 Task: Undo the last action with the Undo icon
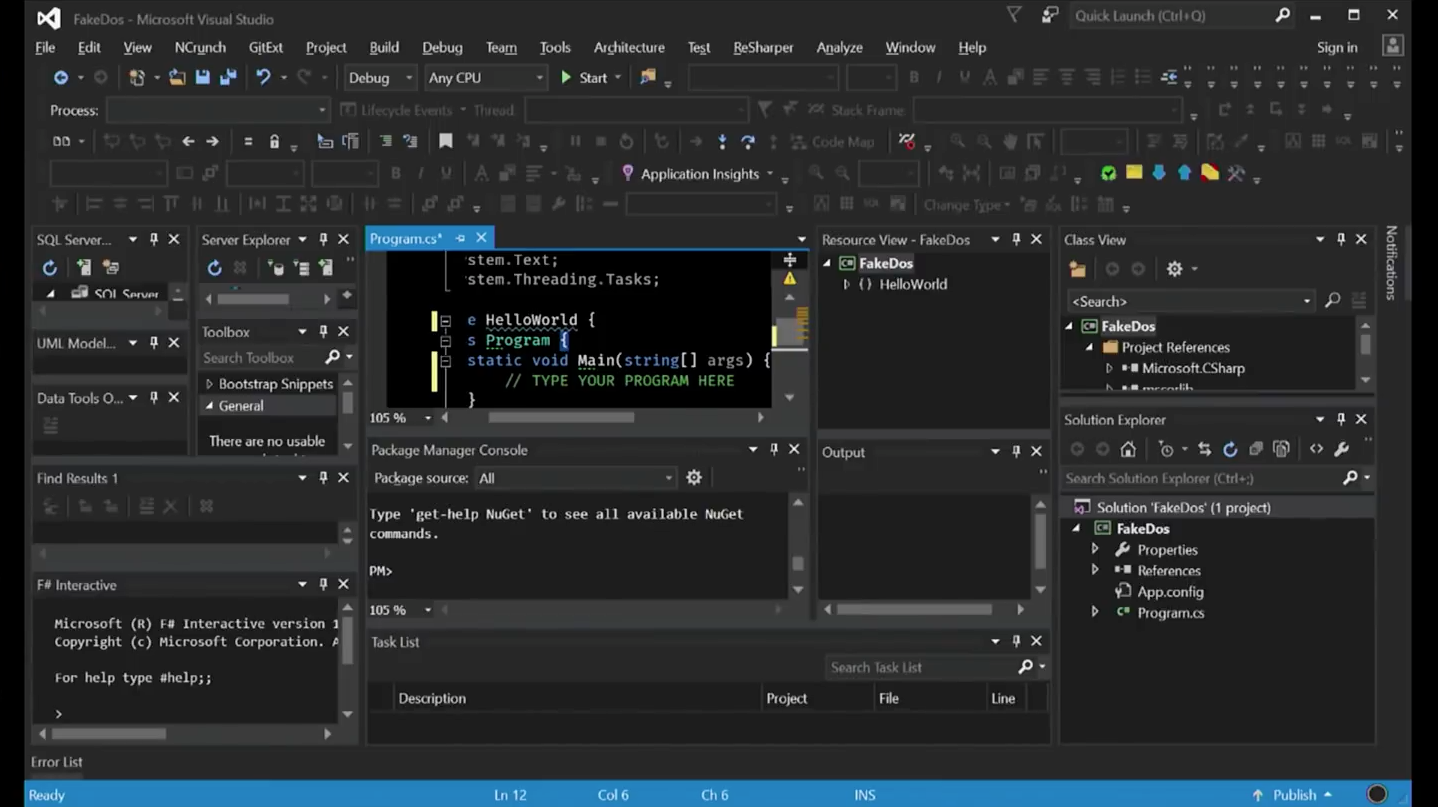pos(263,77)
